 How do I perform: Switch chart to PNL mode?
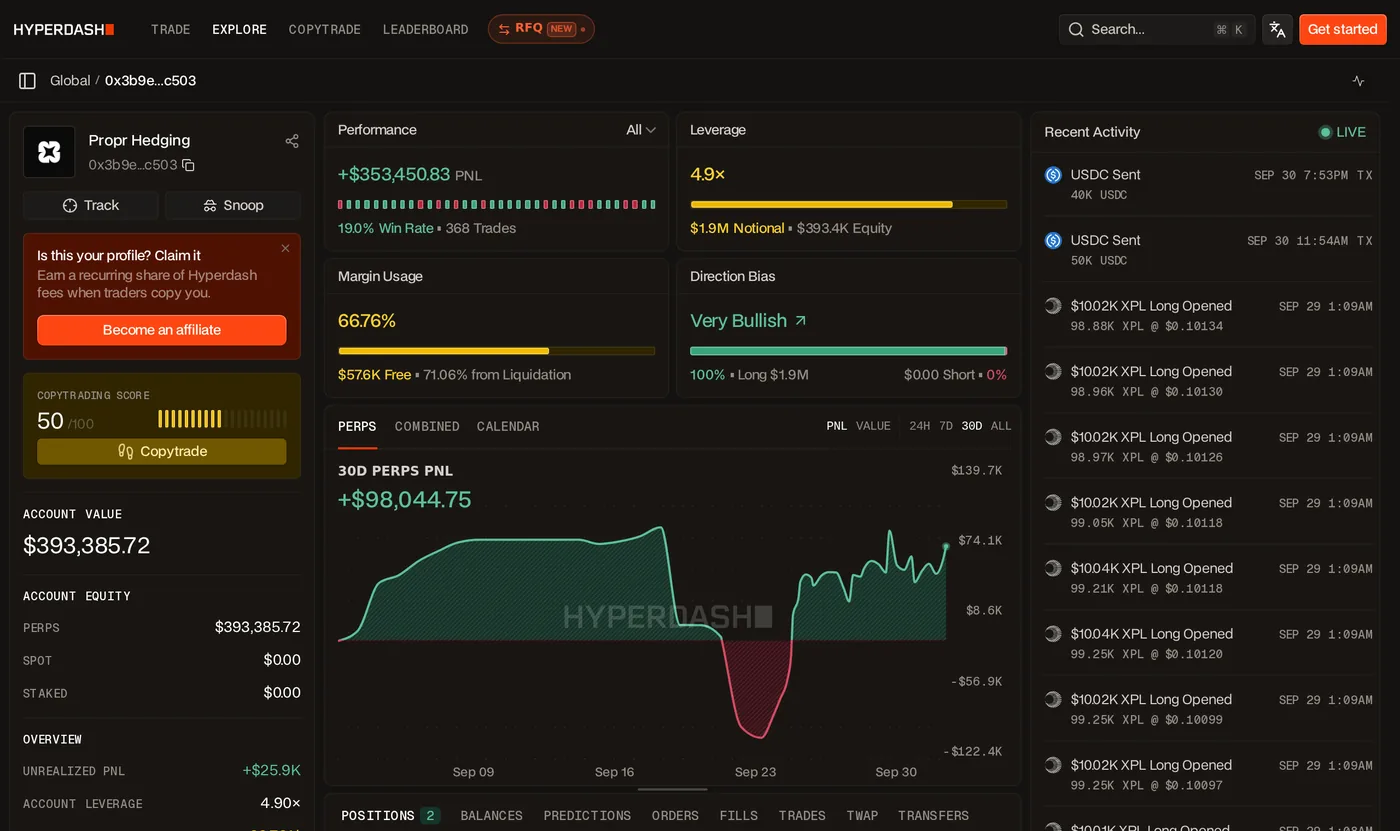[836, 426]
